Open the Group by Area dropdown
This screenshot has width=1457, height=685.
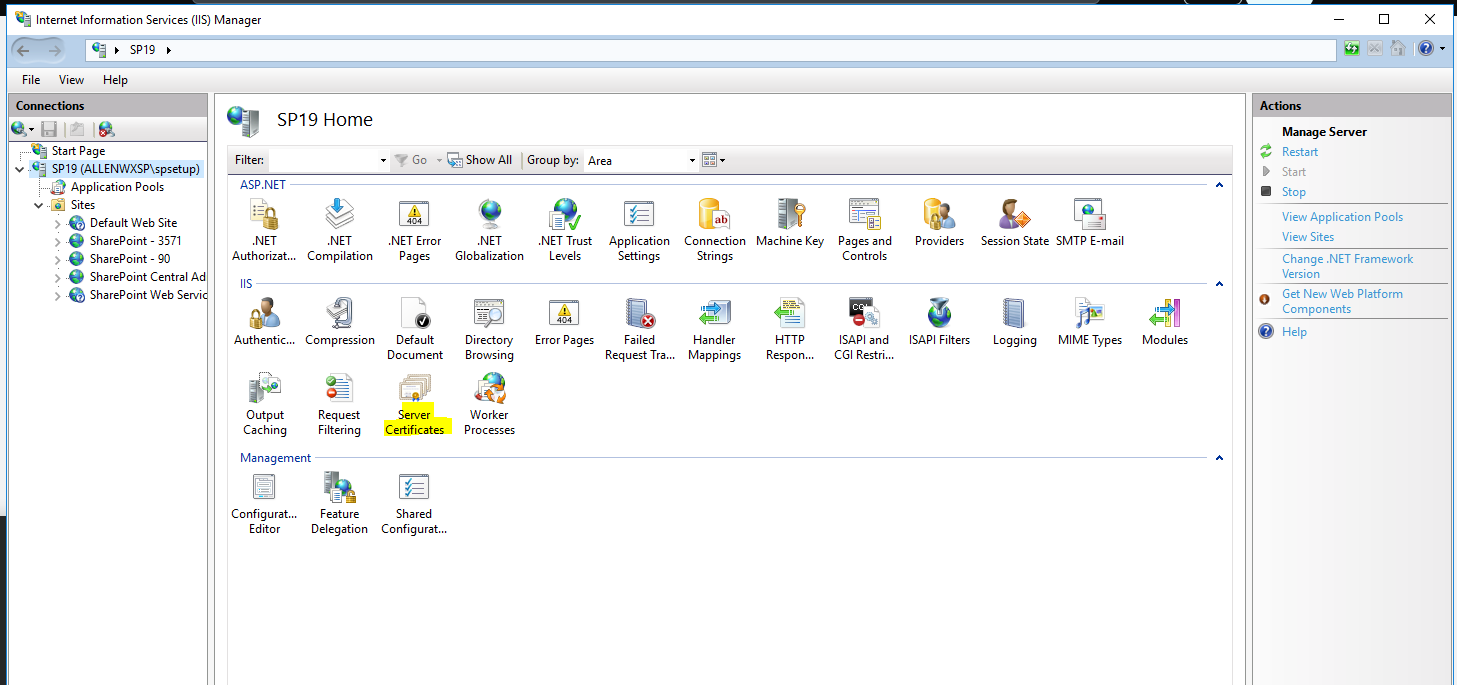(692, 160)
